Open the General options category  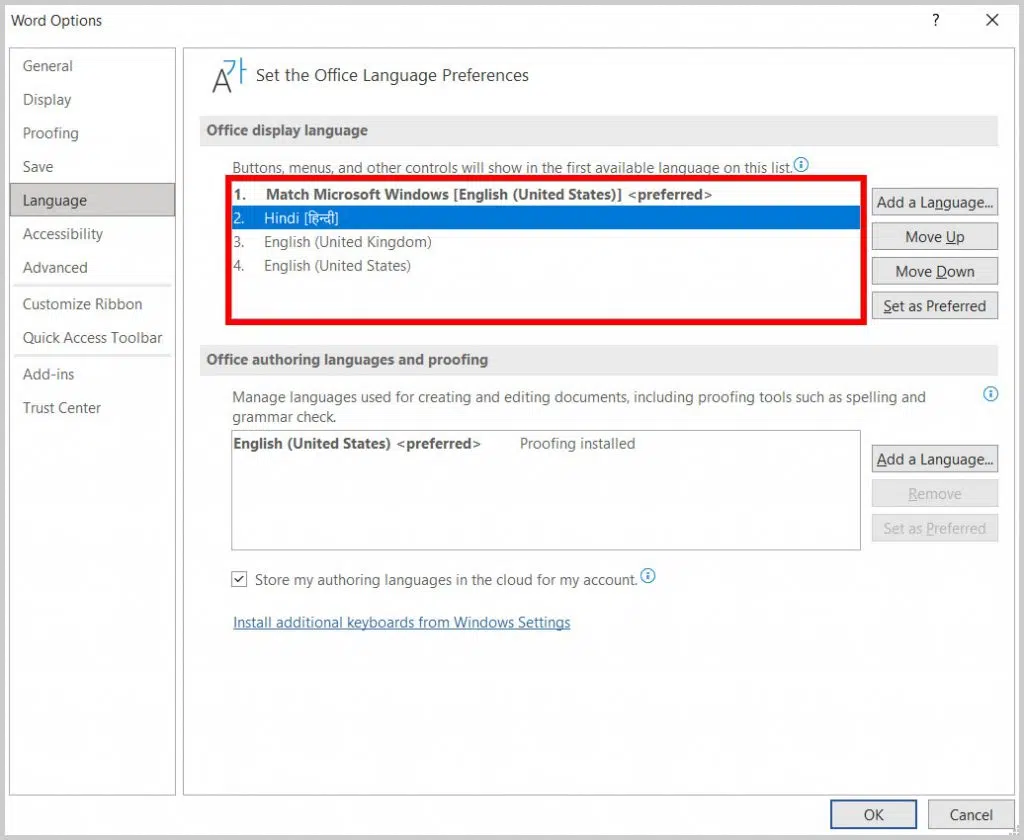coord(93,66)
